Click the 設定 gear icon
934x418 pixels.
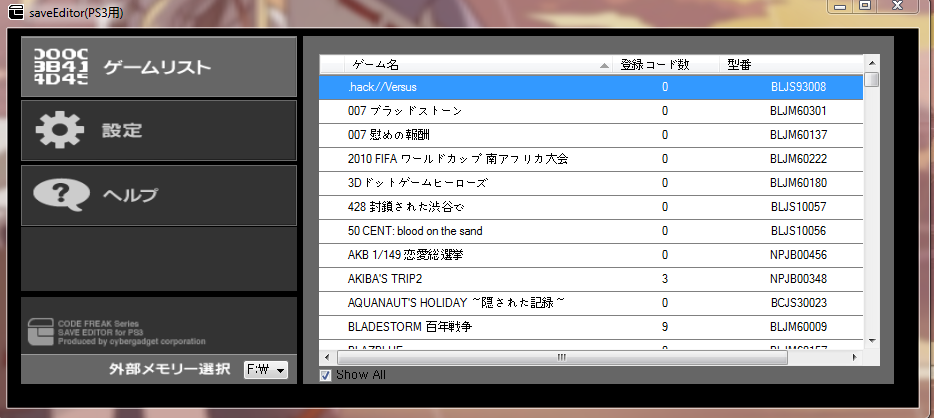pyautogui.click(x=59, y=130)
